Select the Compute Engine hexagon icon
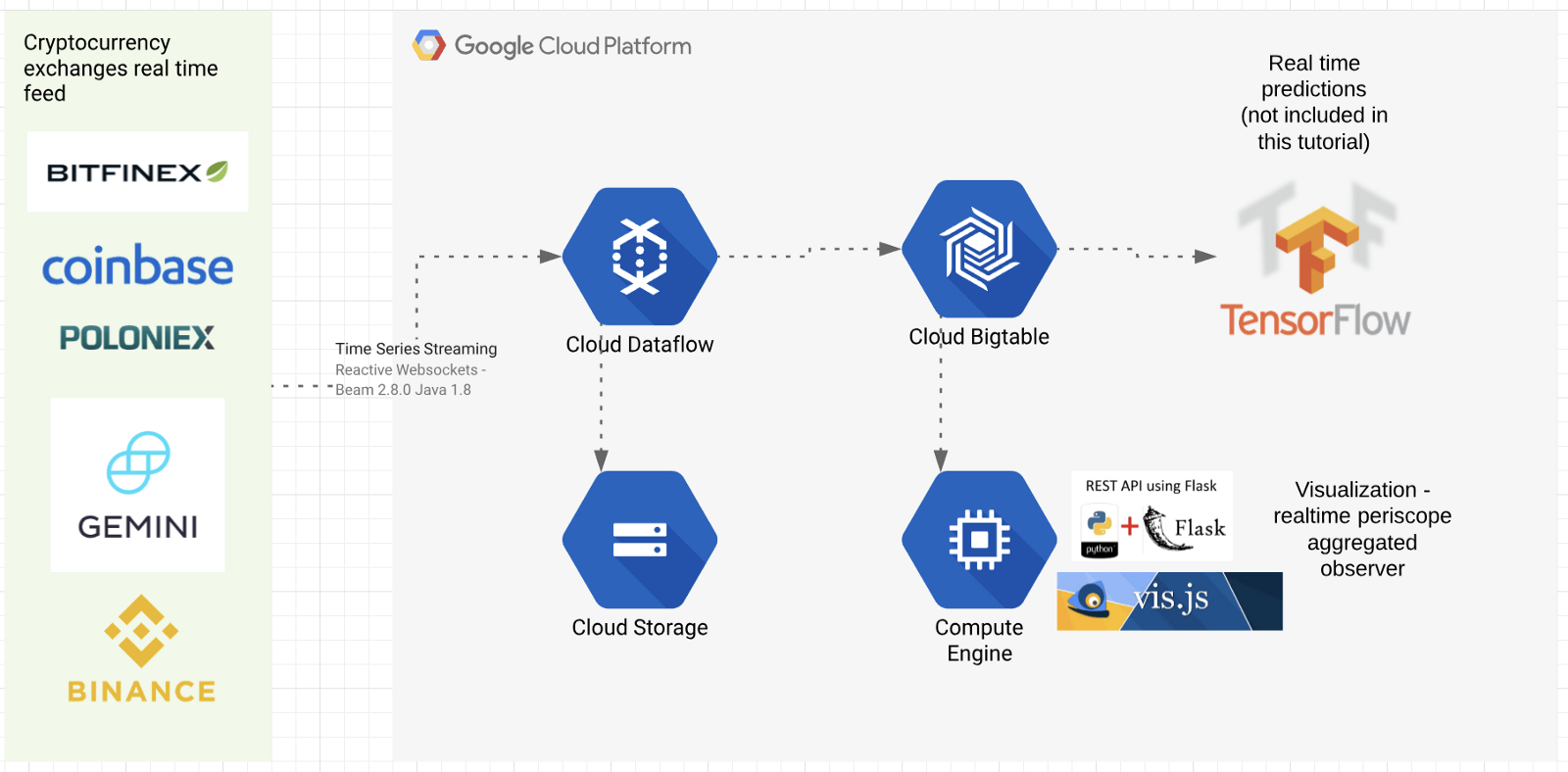Screen dimensions: 1568x772 click(x=979, y=540)
